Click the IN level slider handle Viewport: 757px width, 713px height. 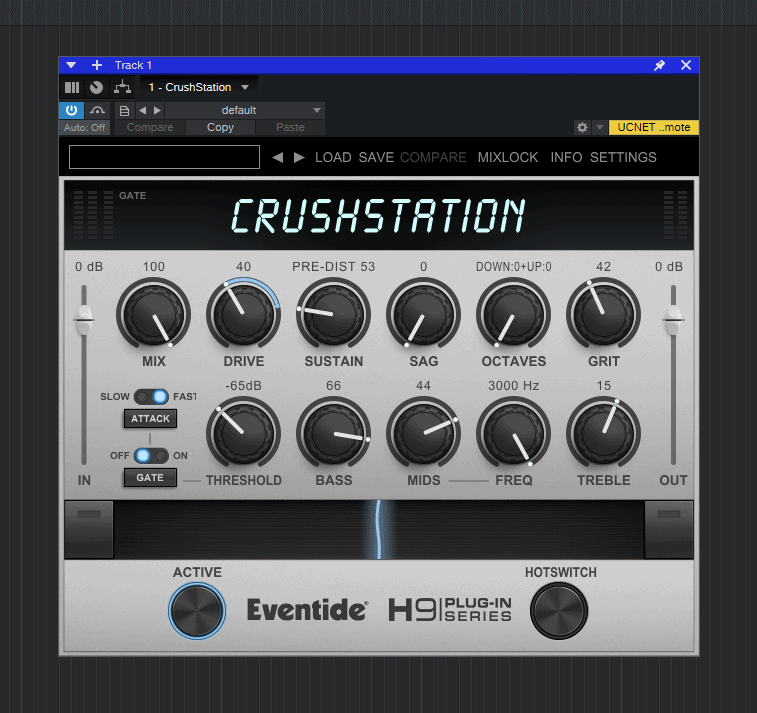(84, 318)
